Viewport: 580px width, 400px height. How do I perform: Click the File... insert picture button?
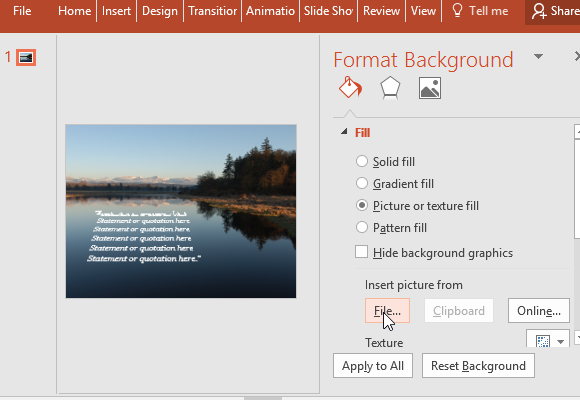click(x=387, y=310)
